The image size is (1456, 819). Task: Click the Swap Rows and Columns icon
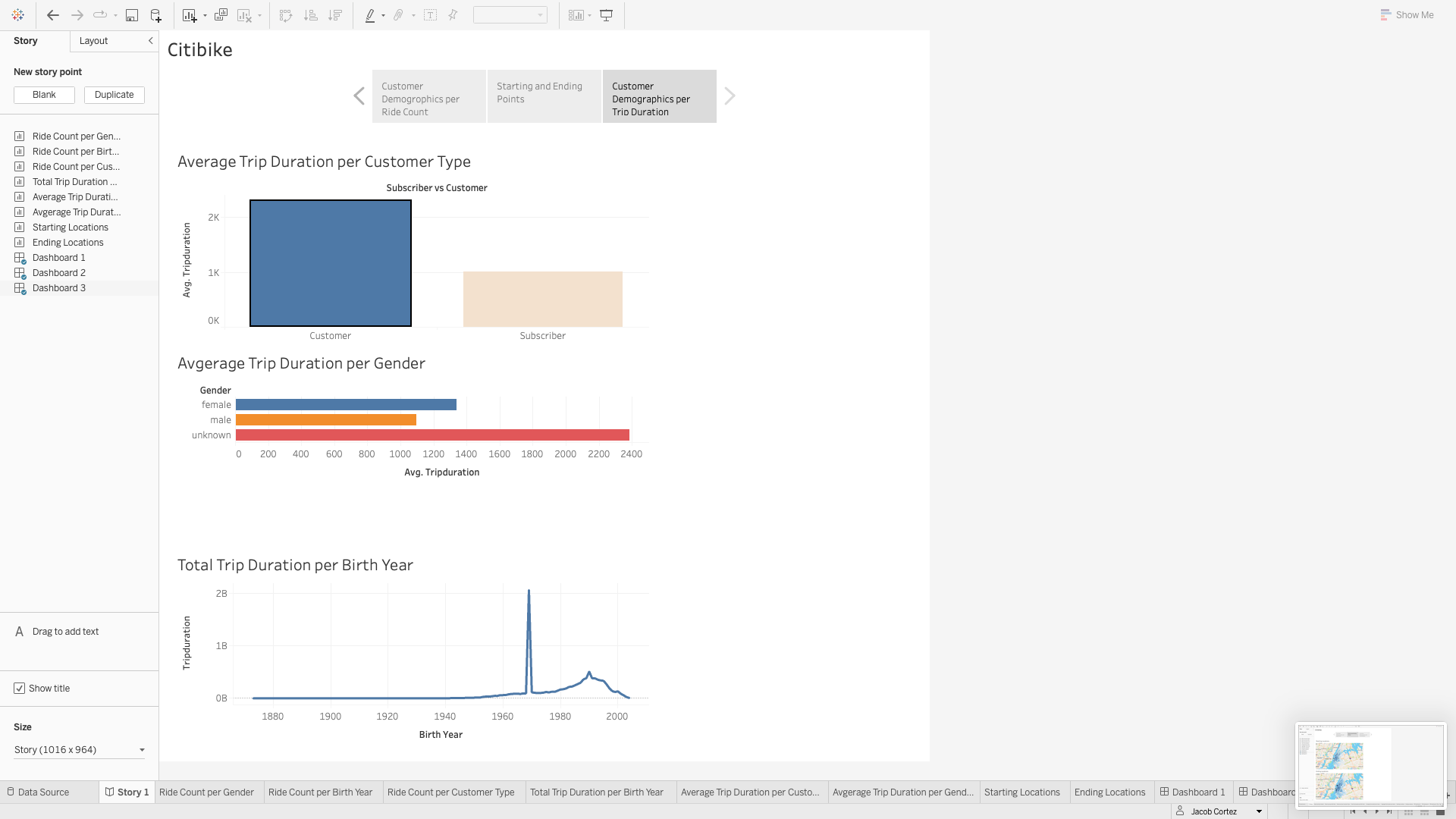[x=286, y=14]
